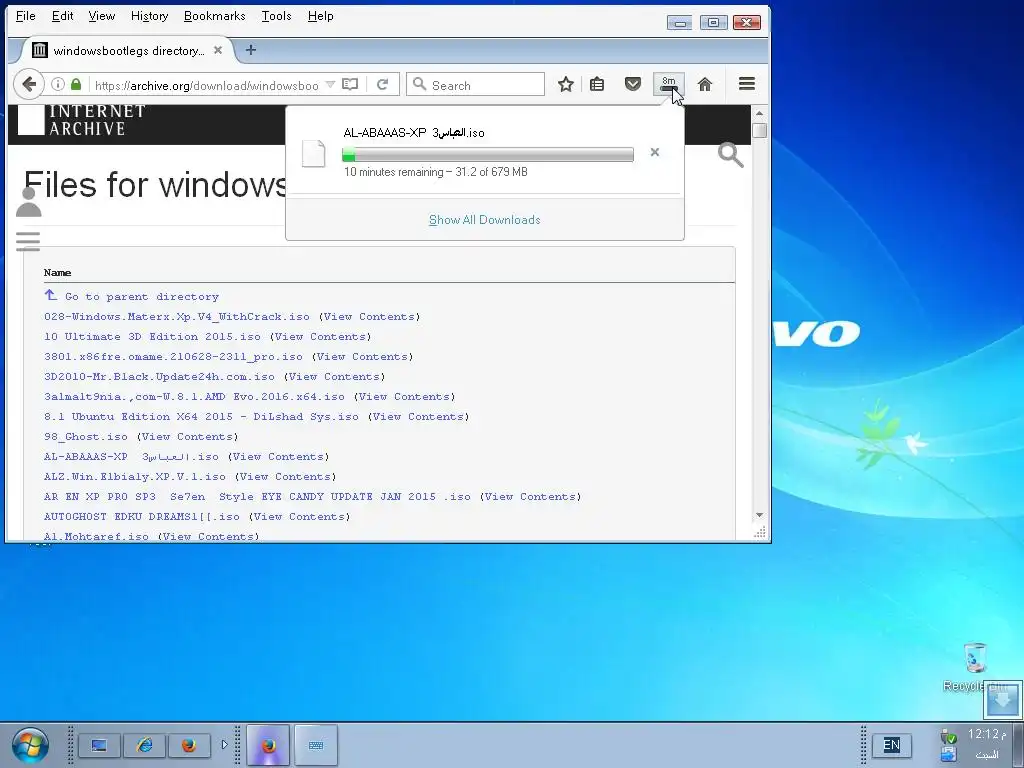Toggle the downloads panel button showing 8m
Screen dimensions: 1024x768
pyautogui.click(x=669, y=84)
